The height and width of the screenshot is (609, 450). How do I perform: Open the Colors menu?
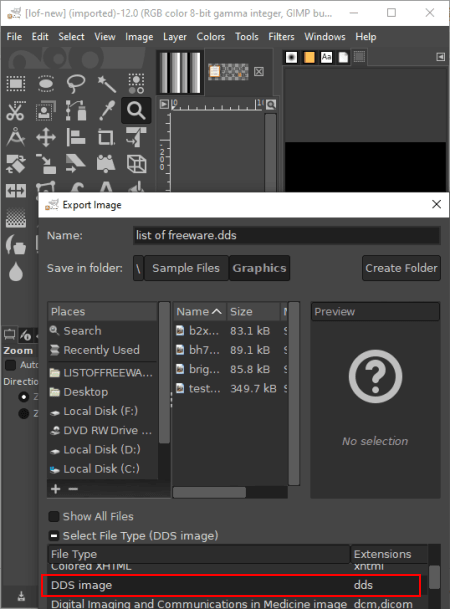click(x=210, y=37)
